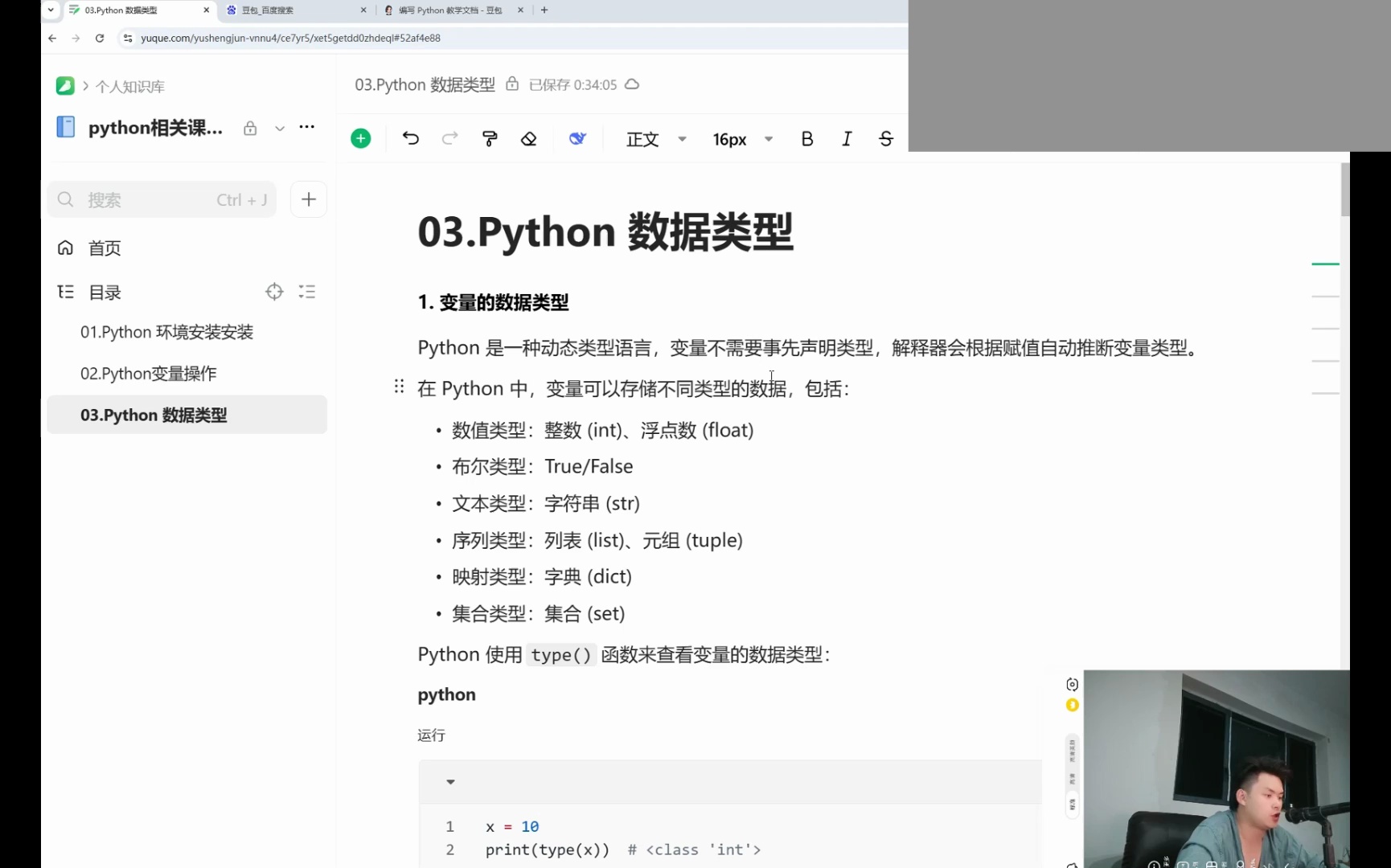
Task: Go to 首页 in the sidebar
Action: pyautogui.click(x=105, y=248)
